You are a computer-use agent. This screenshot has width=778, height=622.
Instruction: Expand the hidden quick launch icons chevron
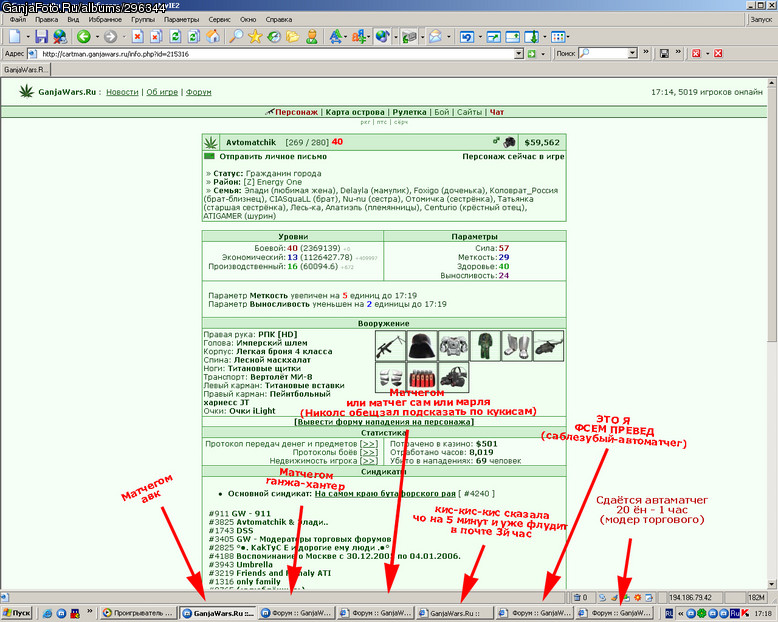(90, 611)
